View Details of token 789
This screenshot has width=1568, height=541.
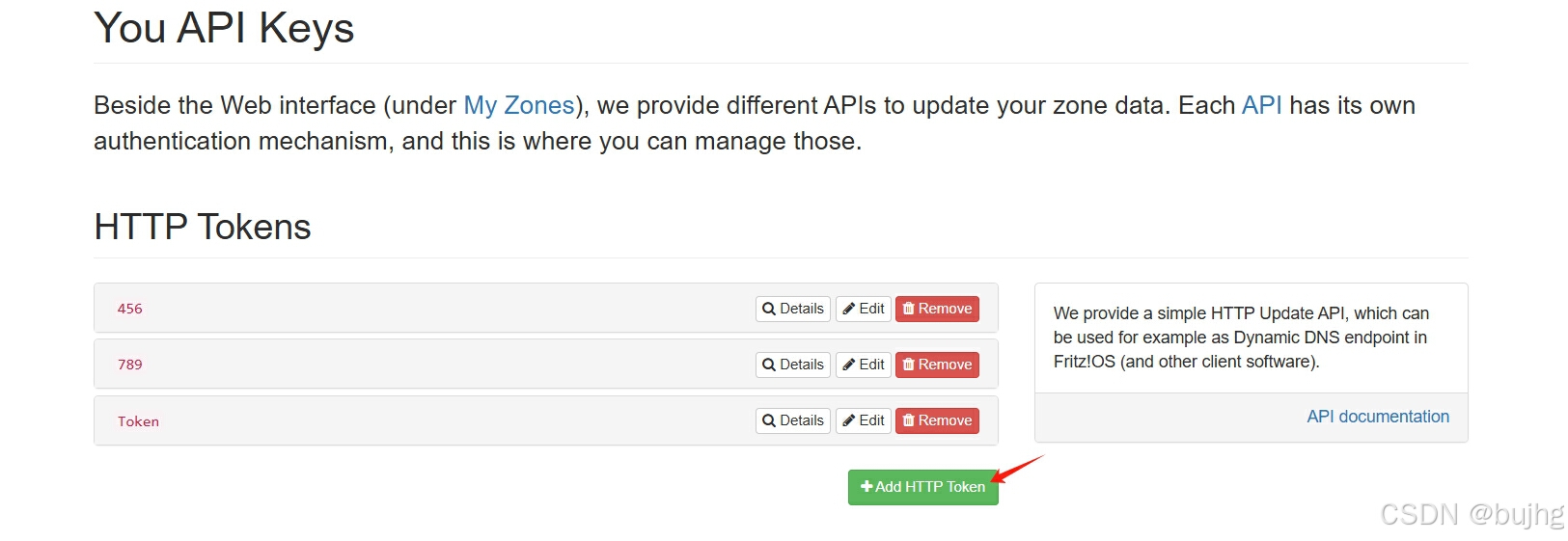point(793,365)
